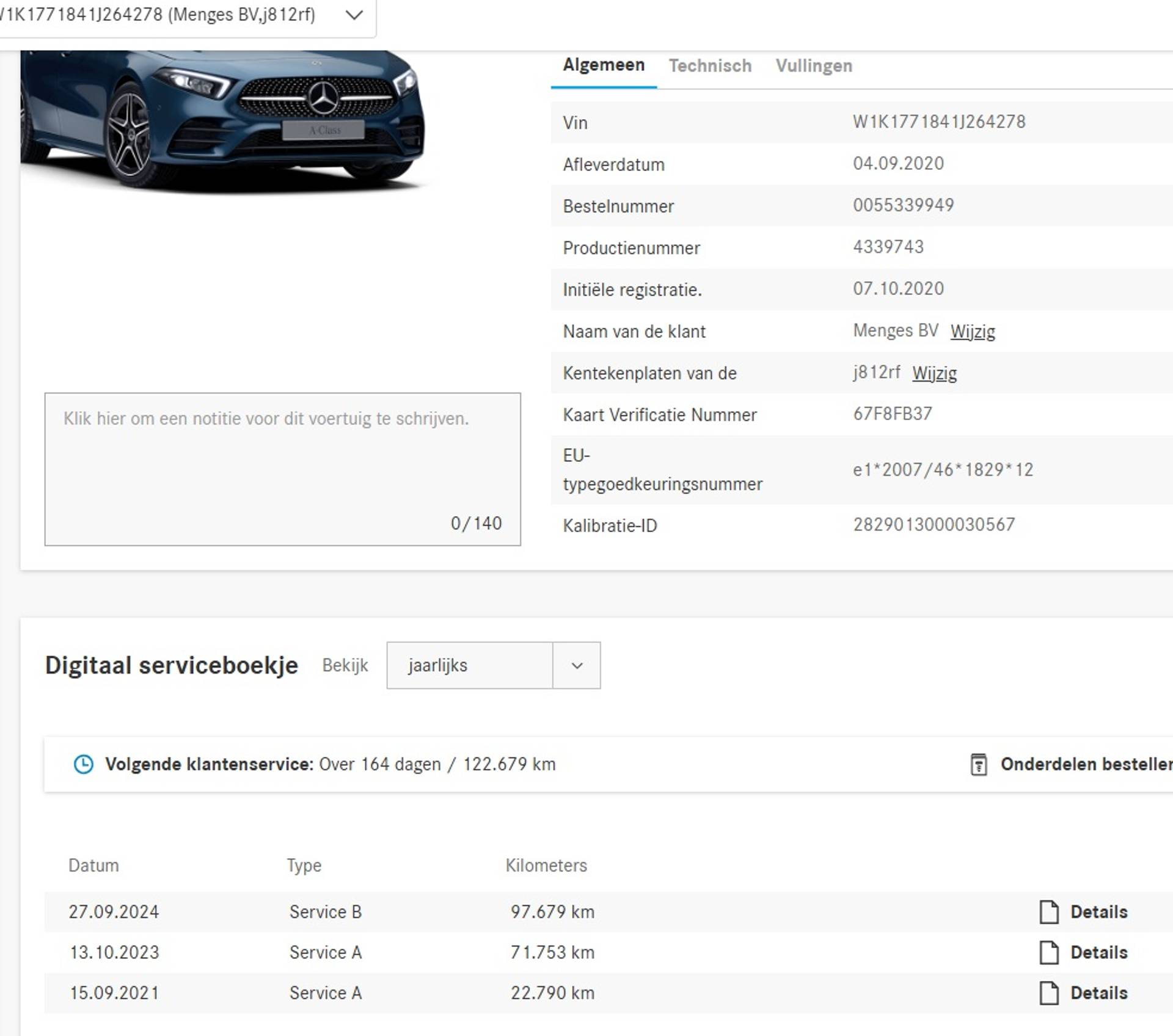
Task: Click the Onderdelen bestellen order icon
Action: coord(978,764)
